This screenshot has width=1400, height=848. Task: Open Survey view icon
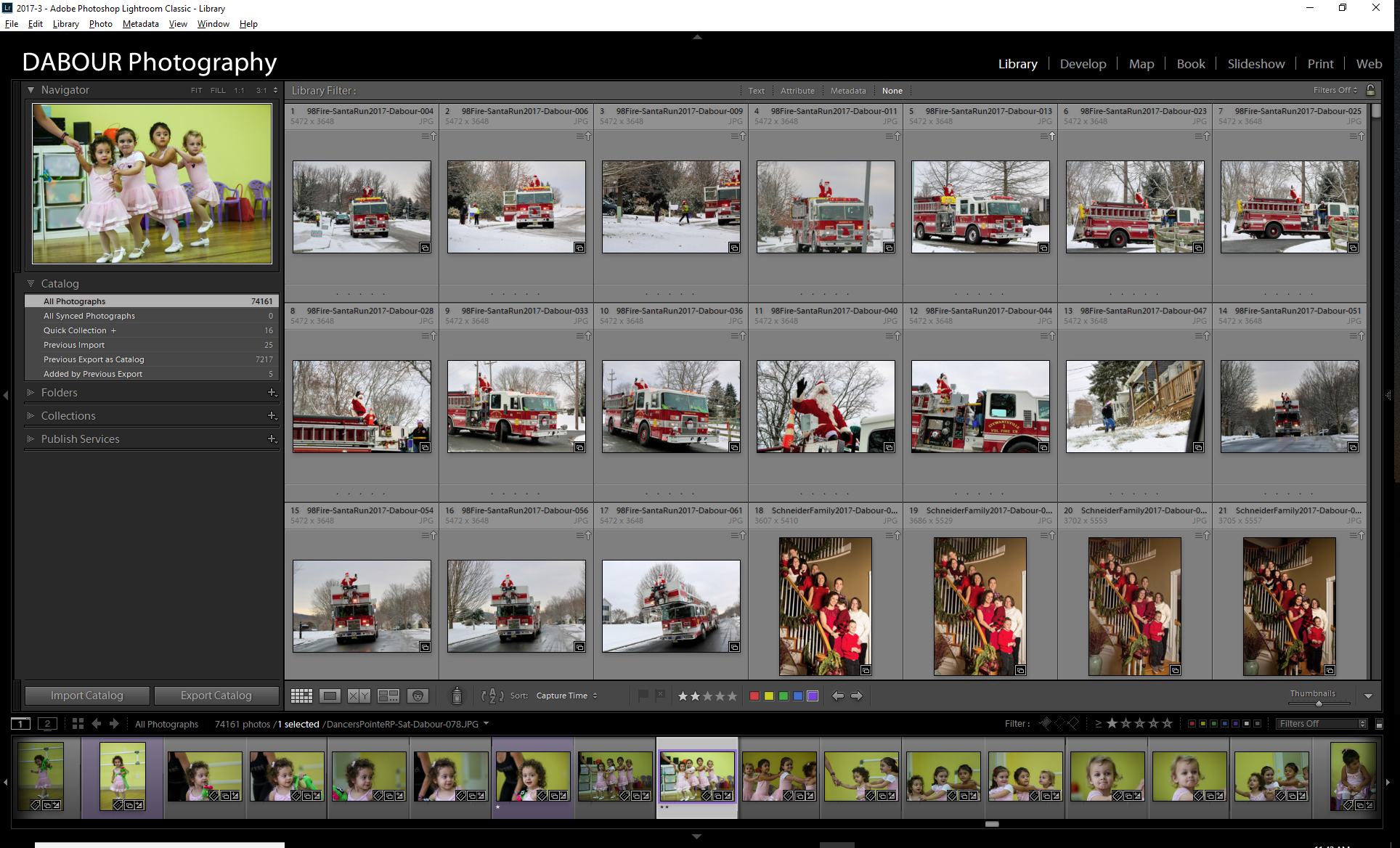pos(388,696)
